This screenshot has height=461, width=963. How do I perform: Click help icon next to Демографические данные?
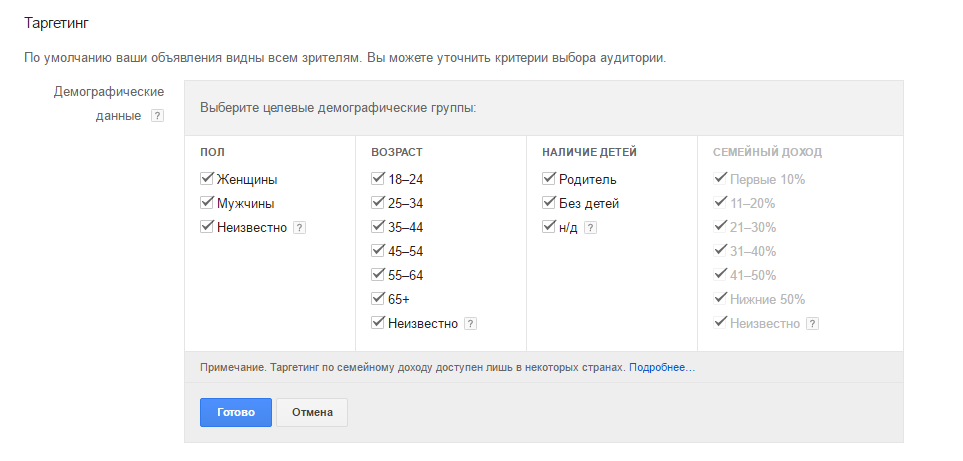(x=157, y=116)
